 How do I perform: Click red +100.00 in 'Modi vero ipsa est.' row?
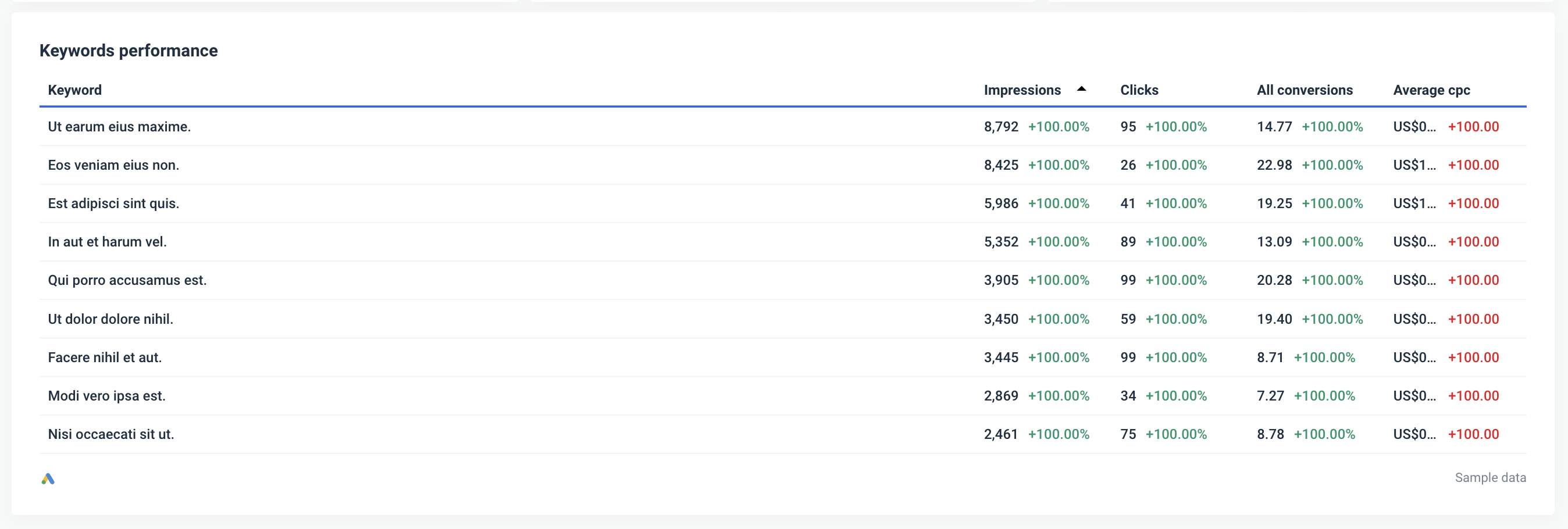click(x=1473, y=396)
